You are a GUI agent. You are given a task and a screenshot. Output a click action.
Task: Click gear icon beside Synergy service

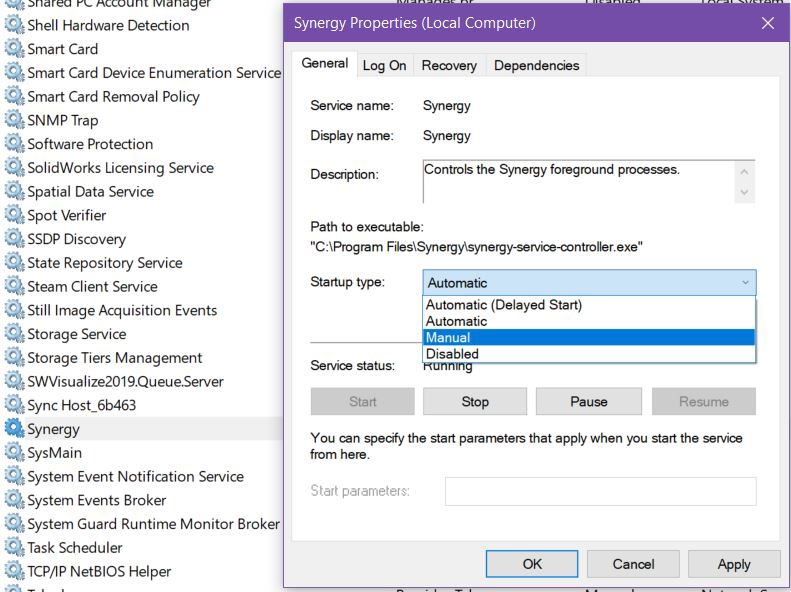[x=14, y=429]
